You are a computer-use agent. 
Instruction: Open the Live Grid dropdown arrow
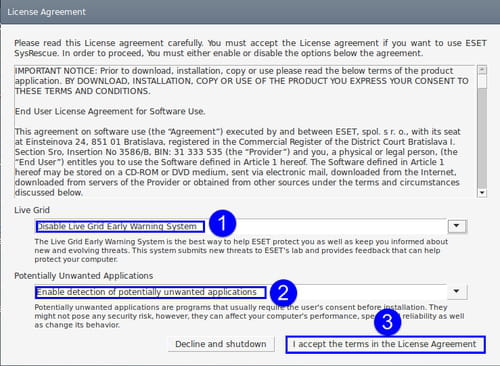pos(457,226)
